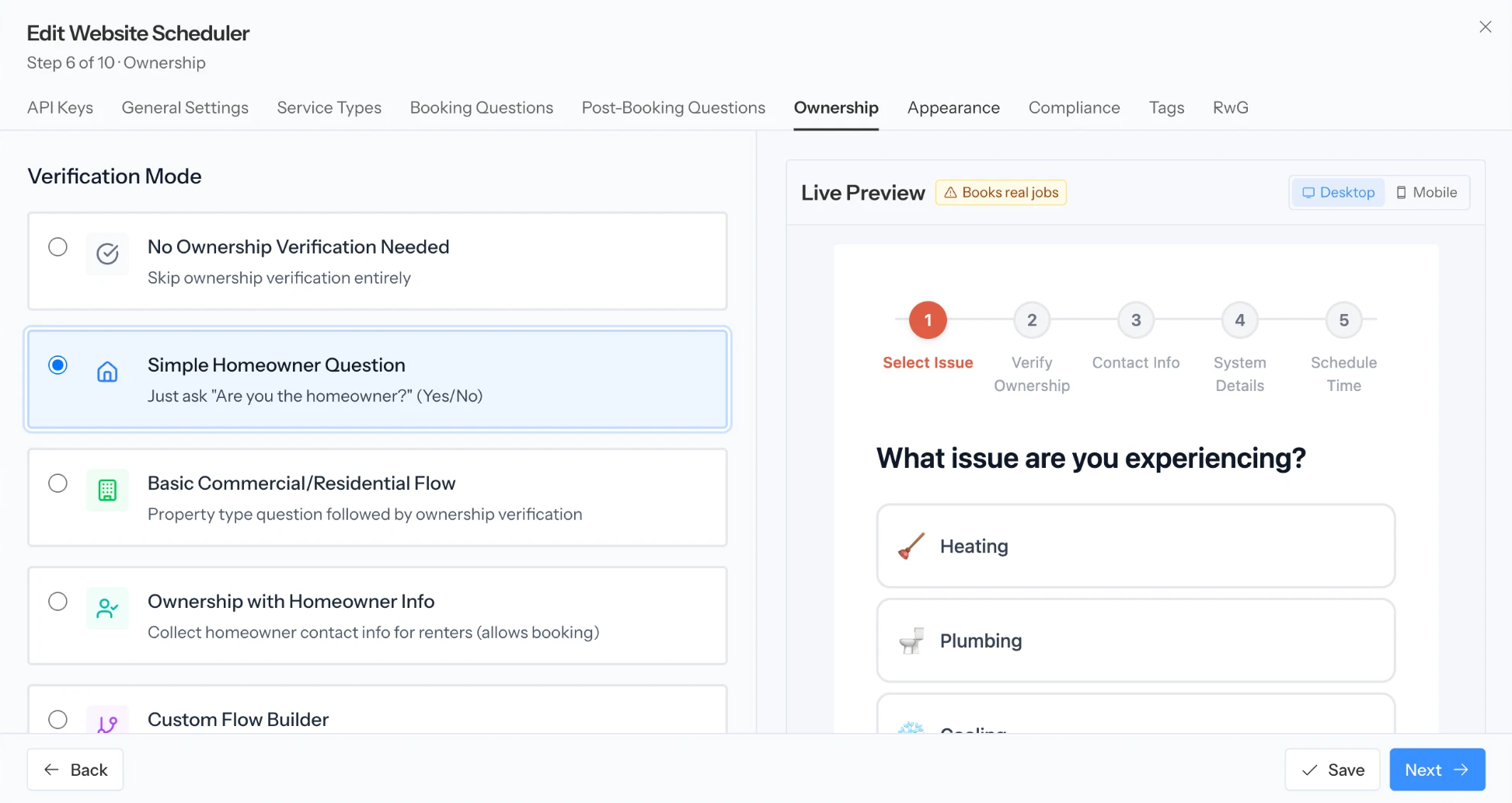Screen dimensions: 1512x803
Task: Click 'Step 6 of 10 · Ownership' text
Action: 117,63
